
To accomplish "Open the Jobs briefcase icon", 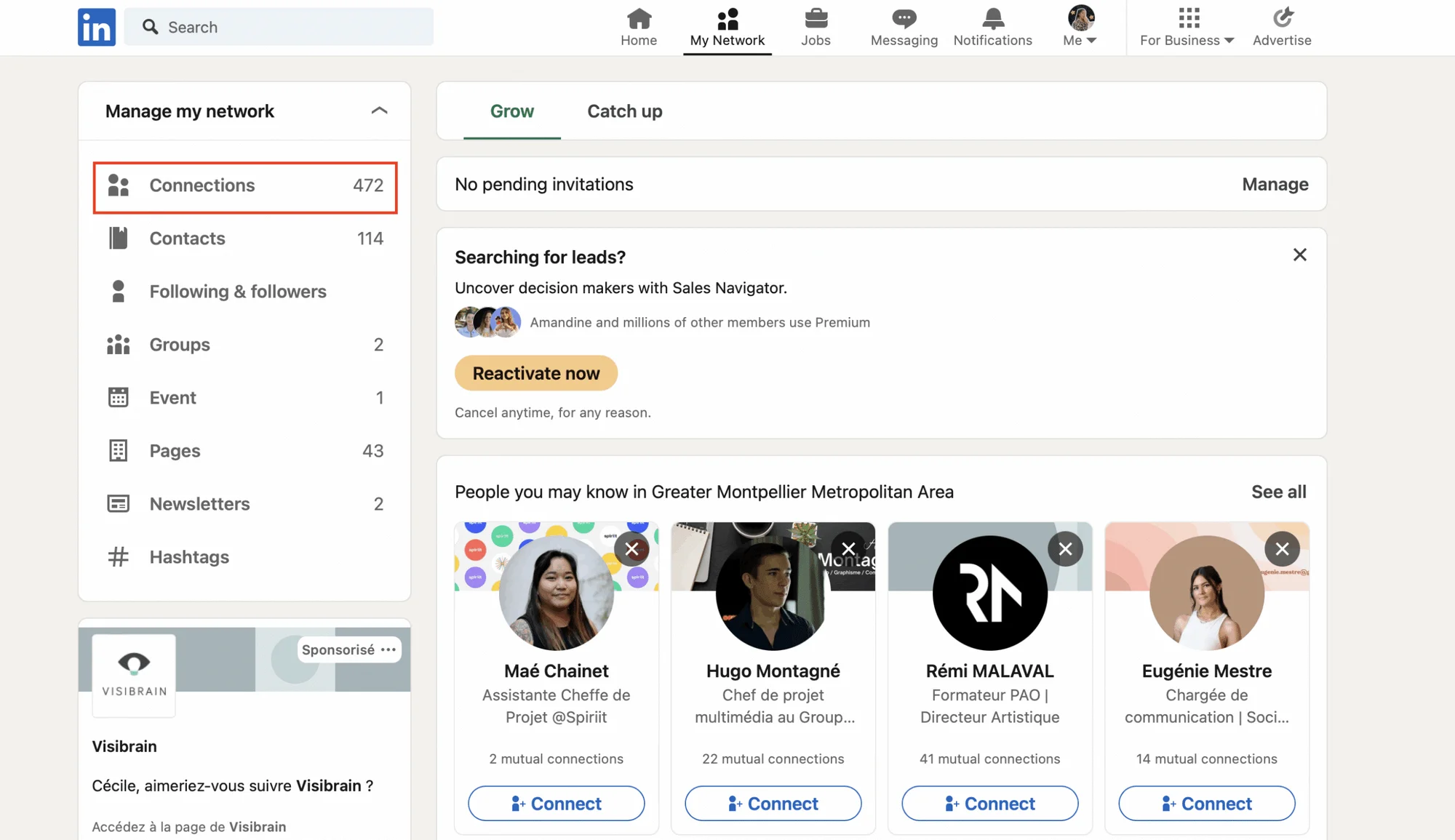I will (x=816, y=17).
